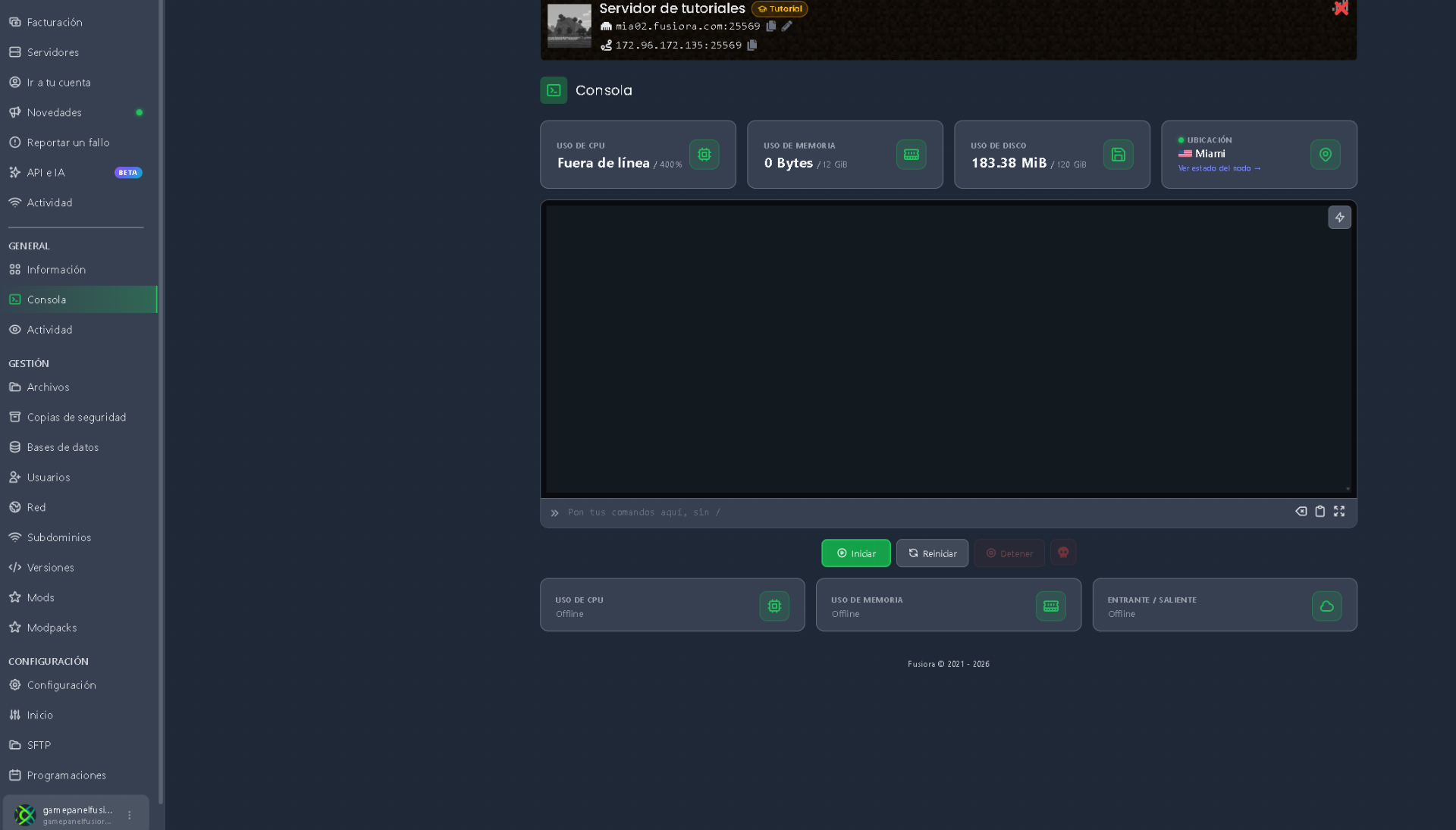Click the memory icon in Uso de Memoria card
The image size is (1456, 830).
(911, 155)
